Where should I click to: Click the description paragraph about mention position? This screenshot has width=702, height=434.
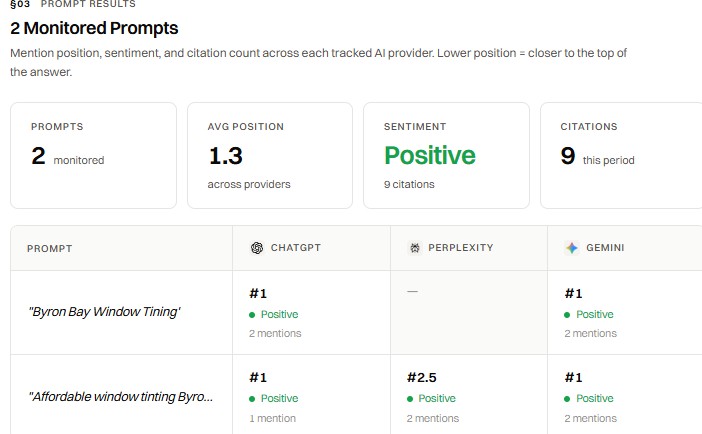click(318, 62)
